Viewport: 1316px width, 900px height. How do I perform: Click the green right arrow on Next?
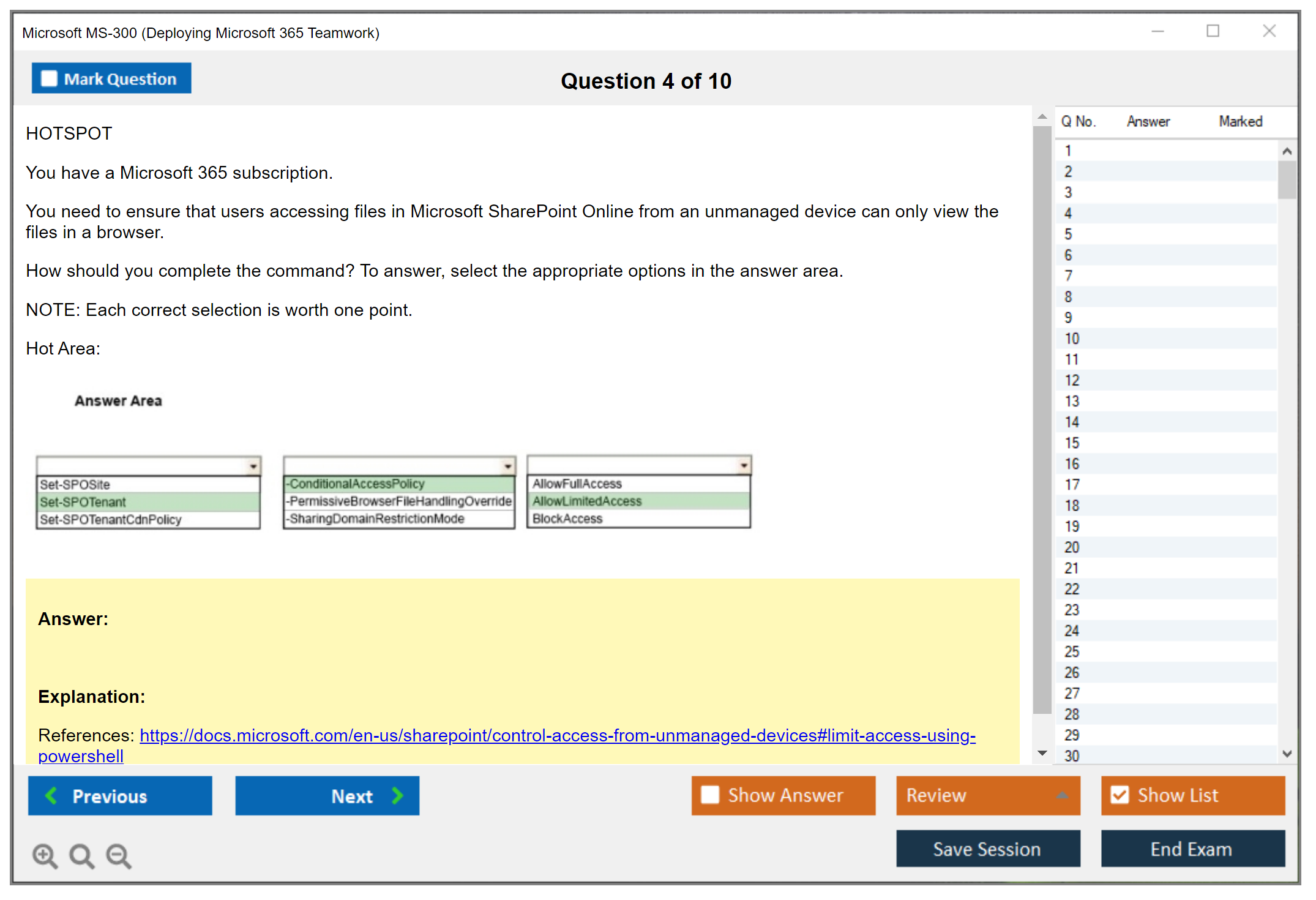pyautogui.click(x=397, y=795)
